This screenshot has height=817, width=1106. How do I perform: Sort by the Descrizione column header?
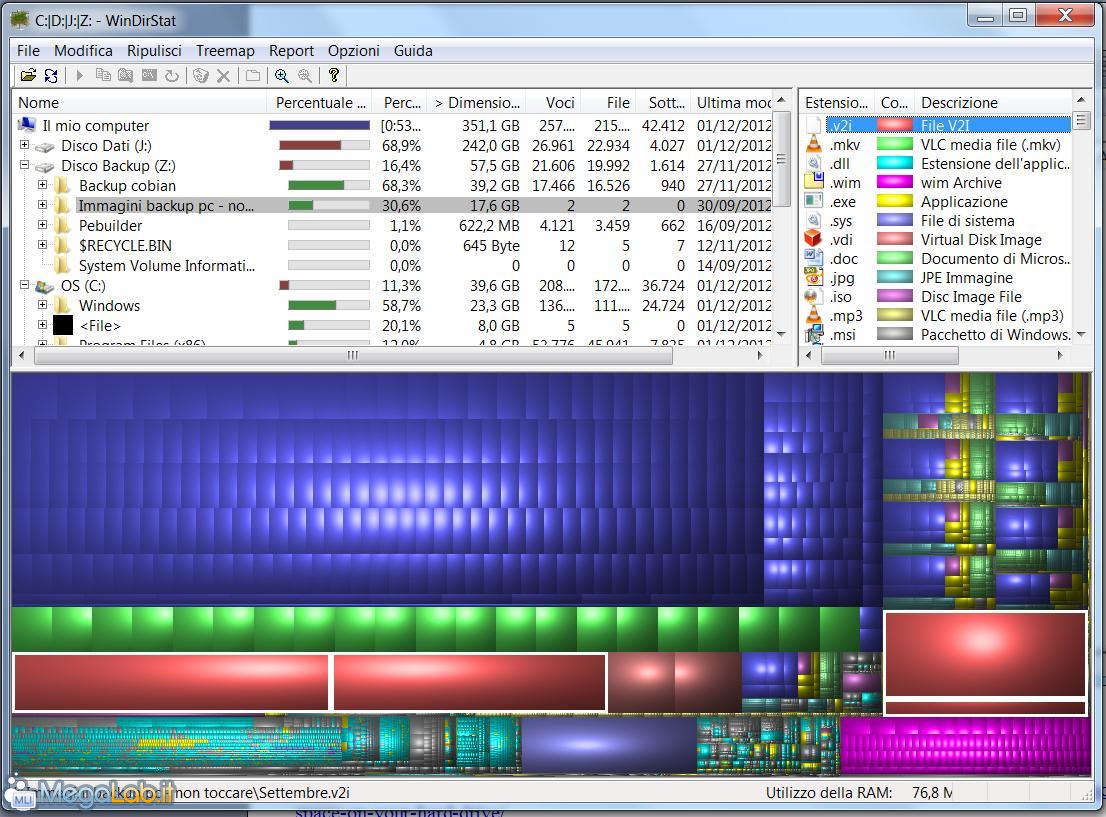(958, 102)
